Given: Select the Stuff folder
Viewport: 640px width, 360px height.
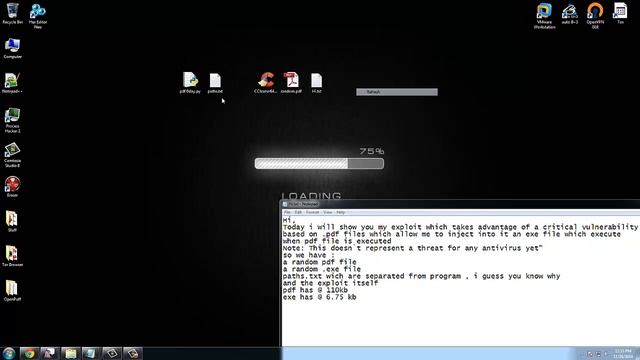Looking at the screenshot, I should pyautogui.click(x=12, y=221).
